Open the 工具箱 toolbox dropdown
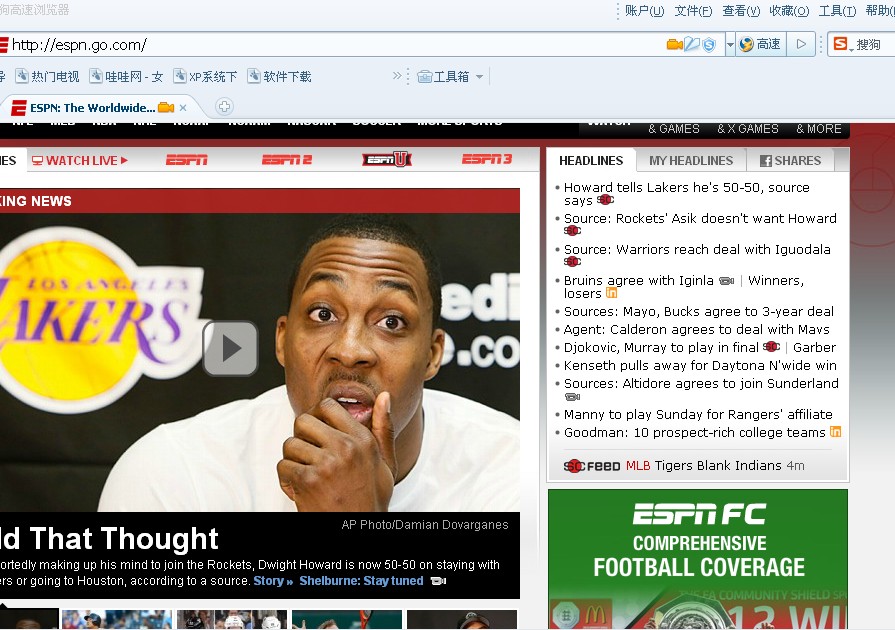Viewport: 895px width, 630px height. pos(450,76)
